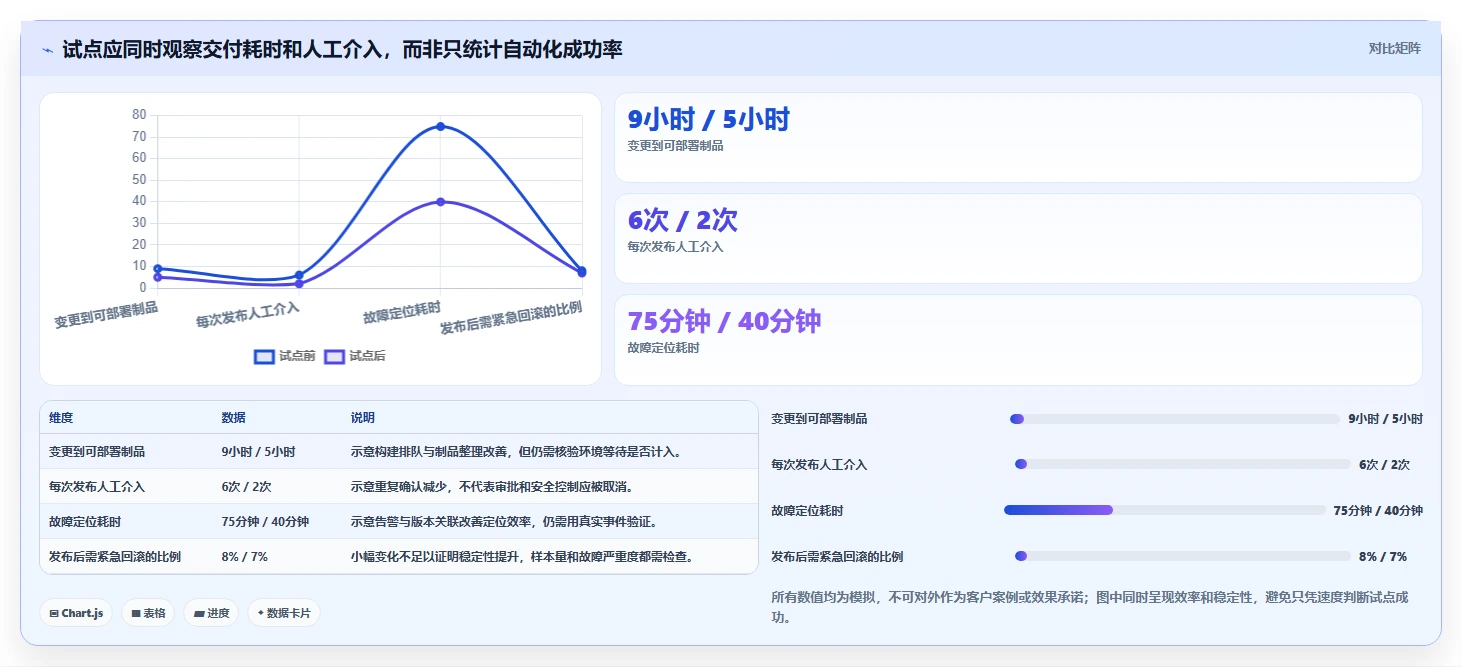The width and height of the screenshot is (1462, 667).
Task: Click the 说明 column header
Action: coord(363,418)
